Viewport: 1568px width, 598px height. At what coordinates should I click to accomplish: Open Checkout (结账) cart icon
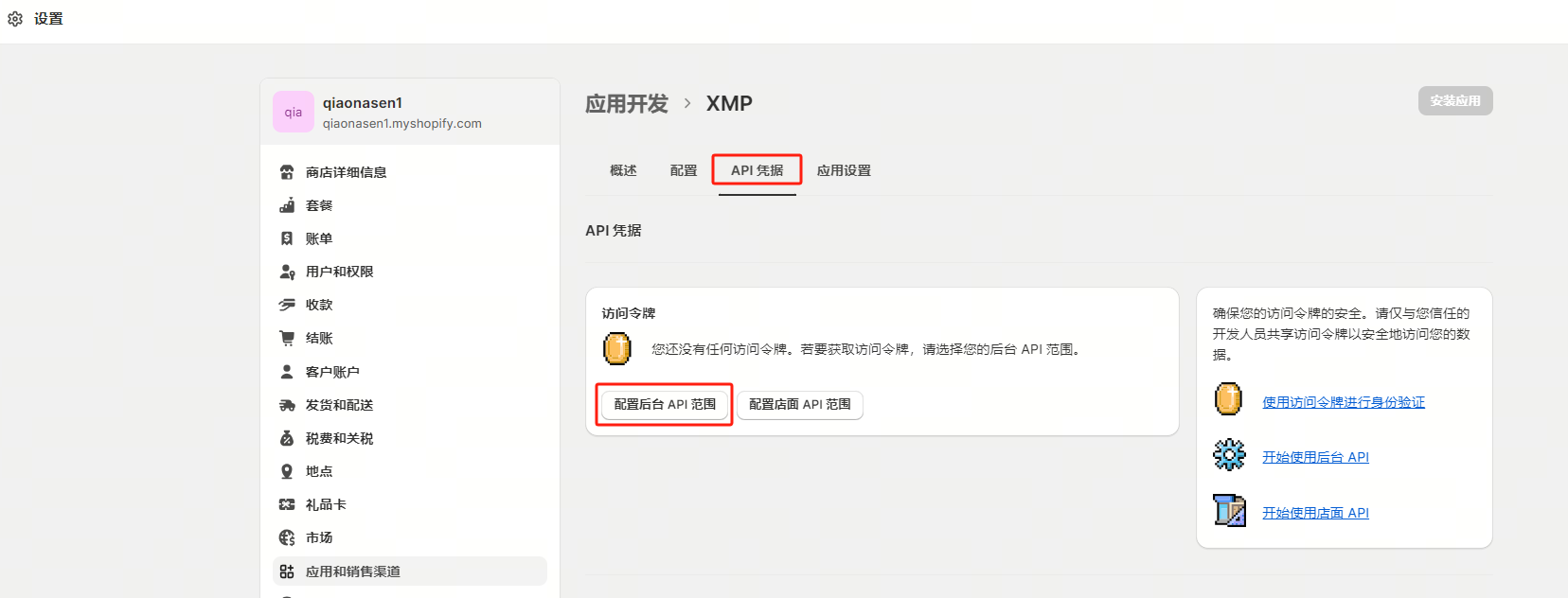tap(287, 338)
